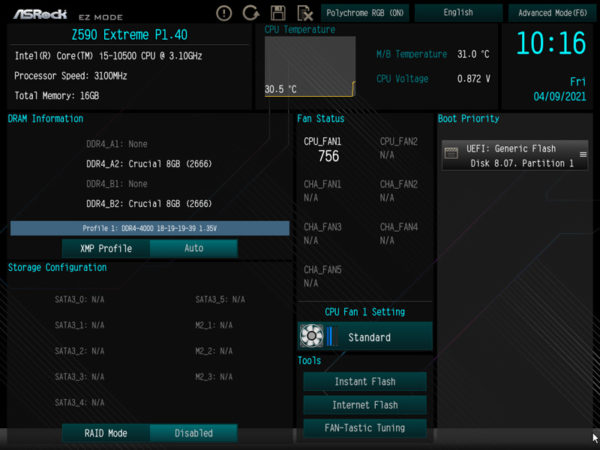The image size is (600, 450).
Task: Click DDR4_B1: None slot
Action: [x=117, y=184]
